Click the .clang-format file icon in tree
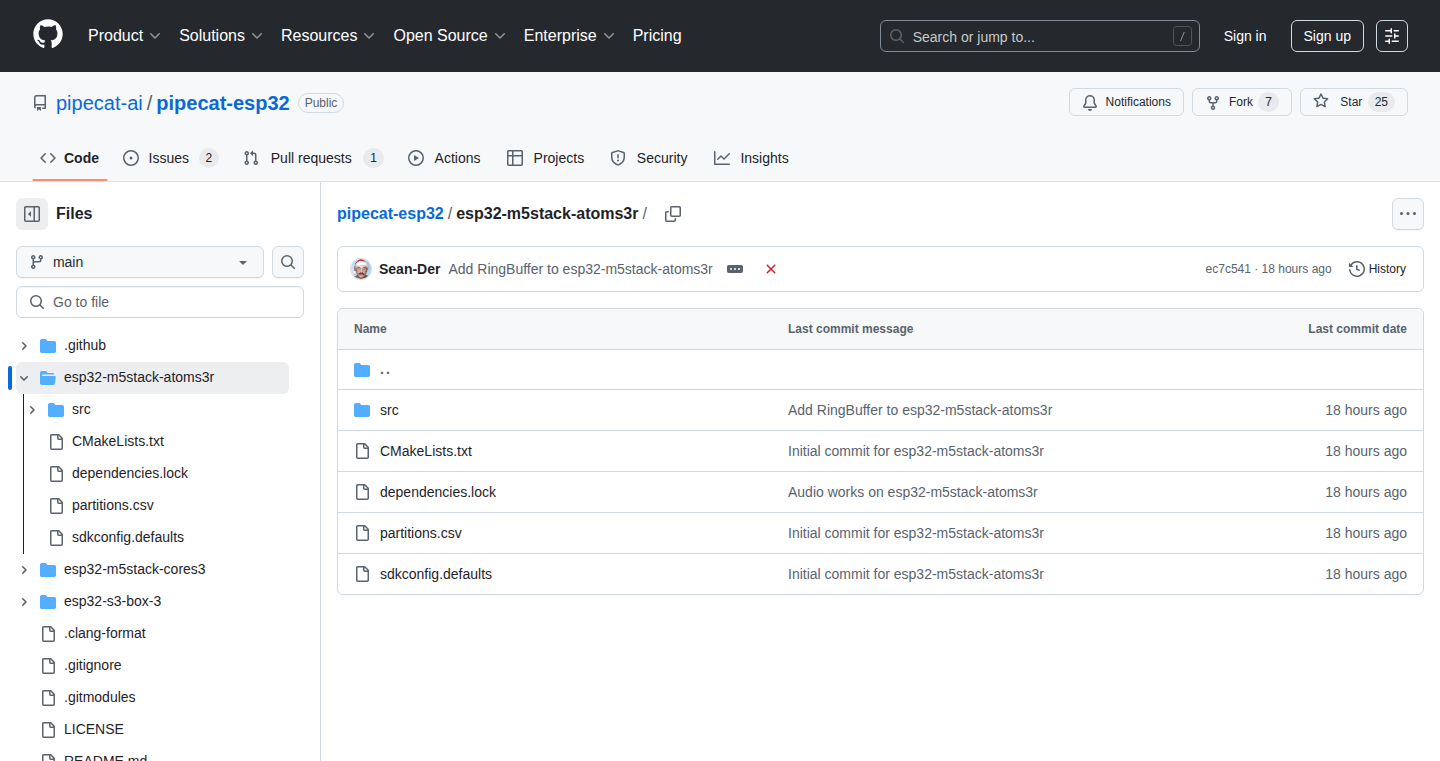The height and width of the screenshot is (761, 1440). [48, 634]
